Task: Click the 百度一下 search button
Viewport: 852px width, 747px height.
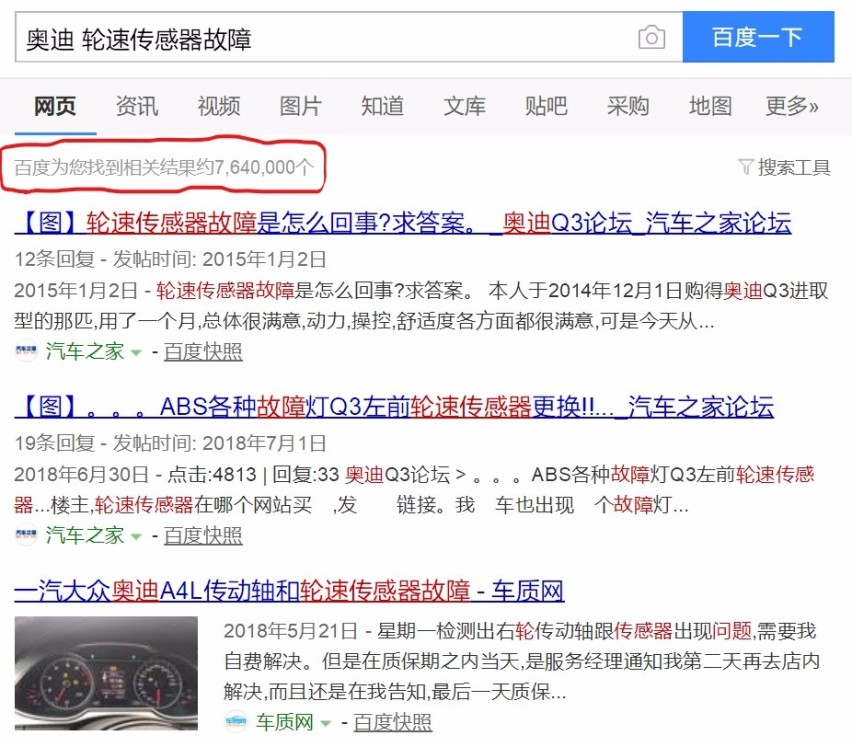Action: pos(758,37)
